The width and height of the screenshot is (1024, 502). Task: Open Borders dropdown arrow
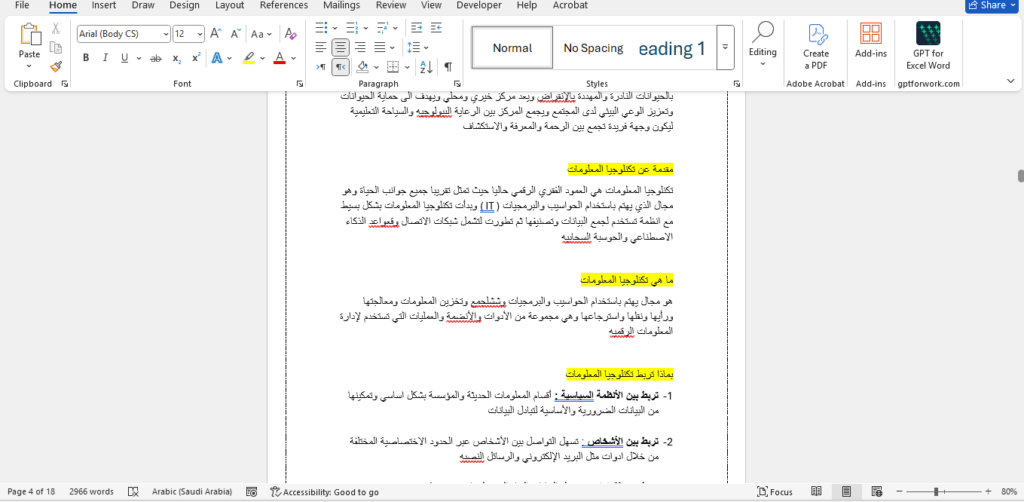[x=409, y=67]
